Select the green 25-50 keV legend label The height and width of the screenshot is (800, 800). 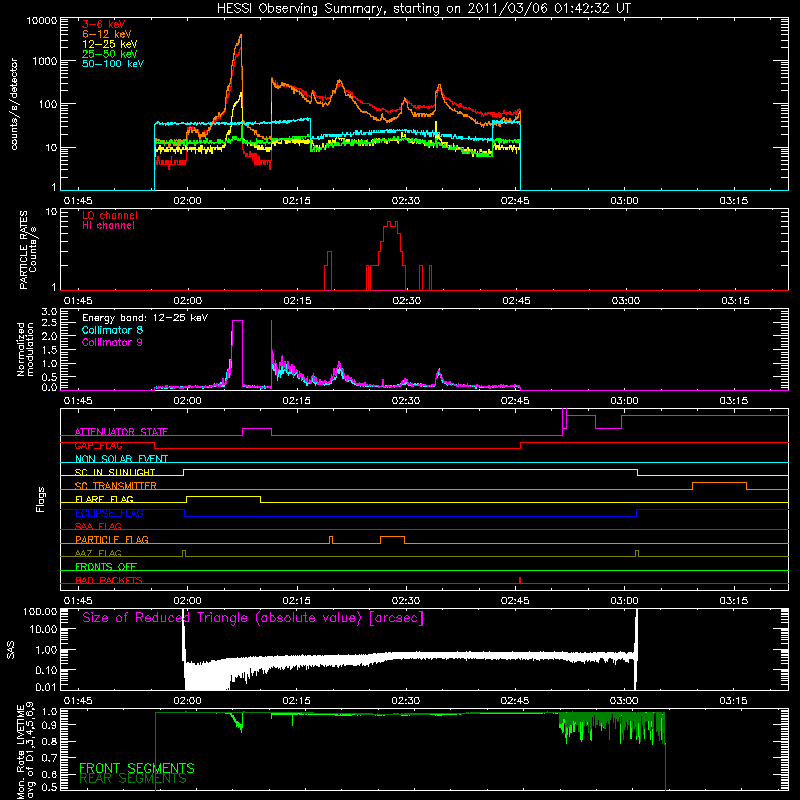point(110,54)
